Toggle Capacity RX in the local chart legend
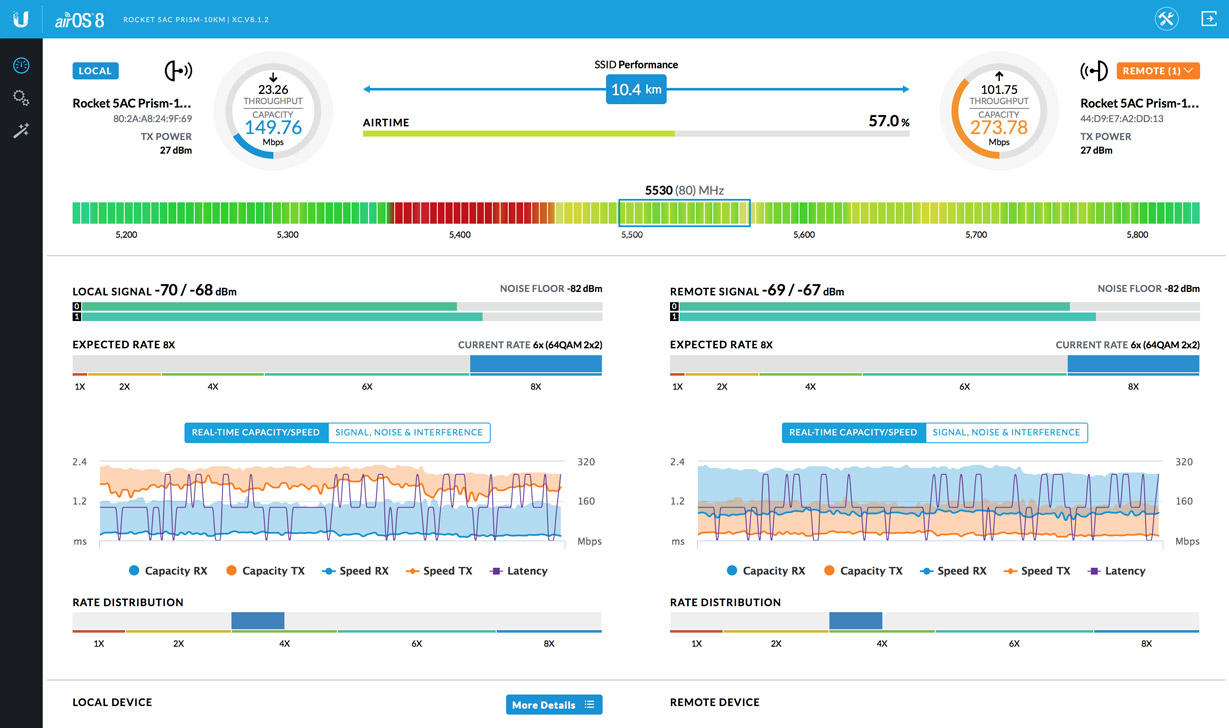This screenshot has width=1229, height=728. pyautogui.click(x=168, y=571)
